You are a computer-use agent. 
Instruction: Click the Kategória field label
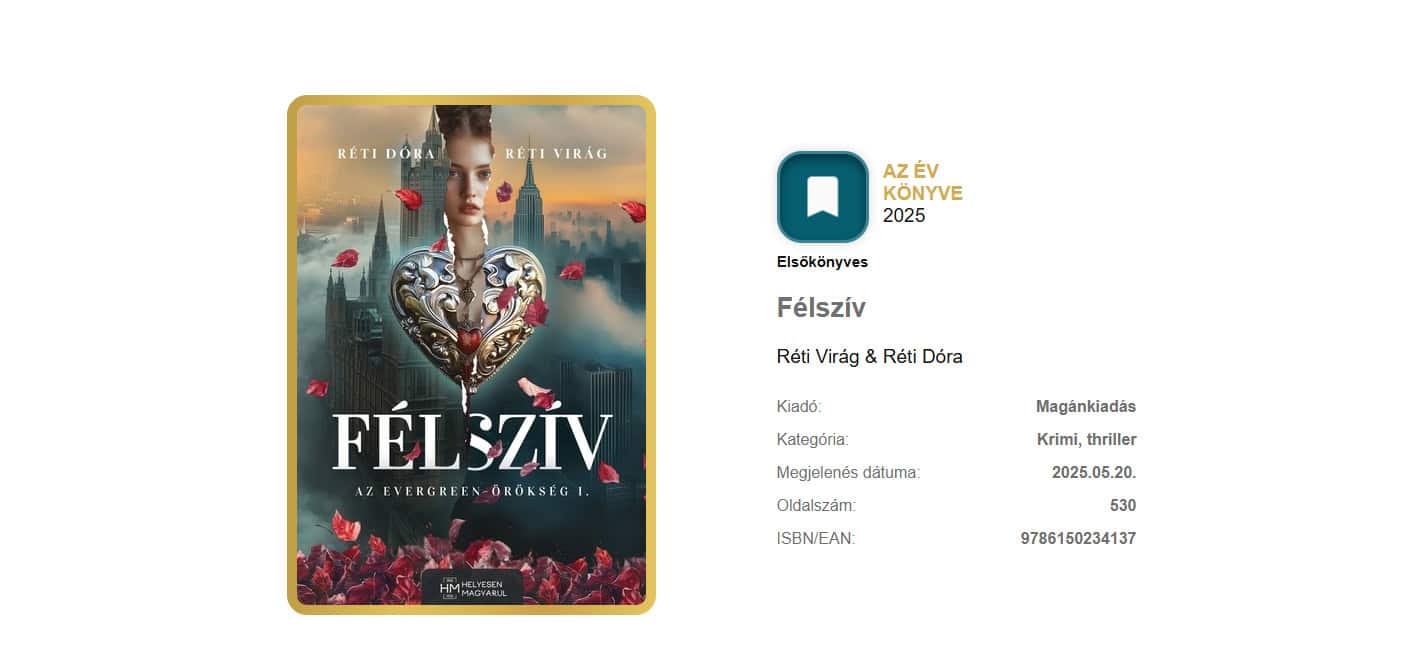(812, 440)
